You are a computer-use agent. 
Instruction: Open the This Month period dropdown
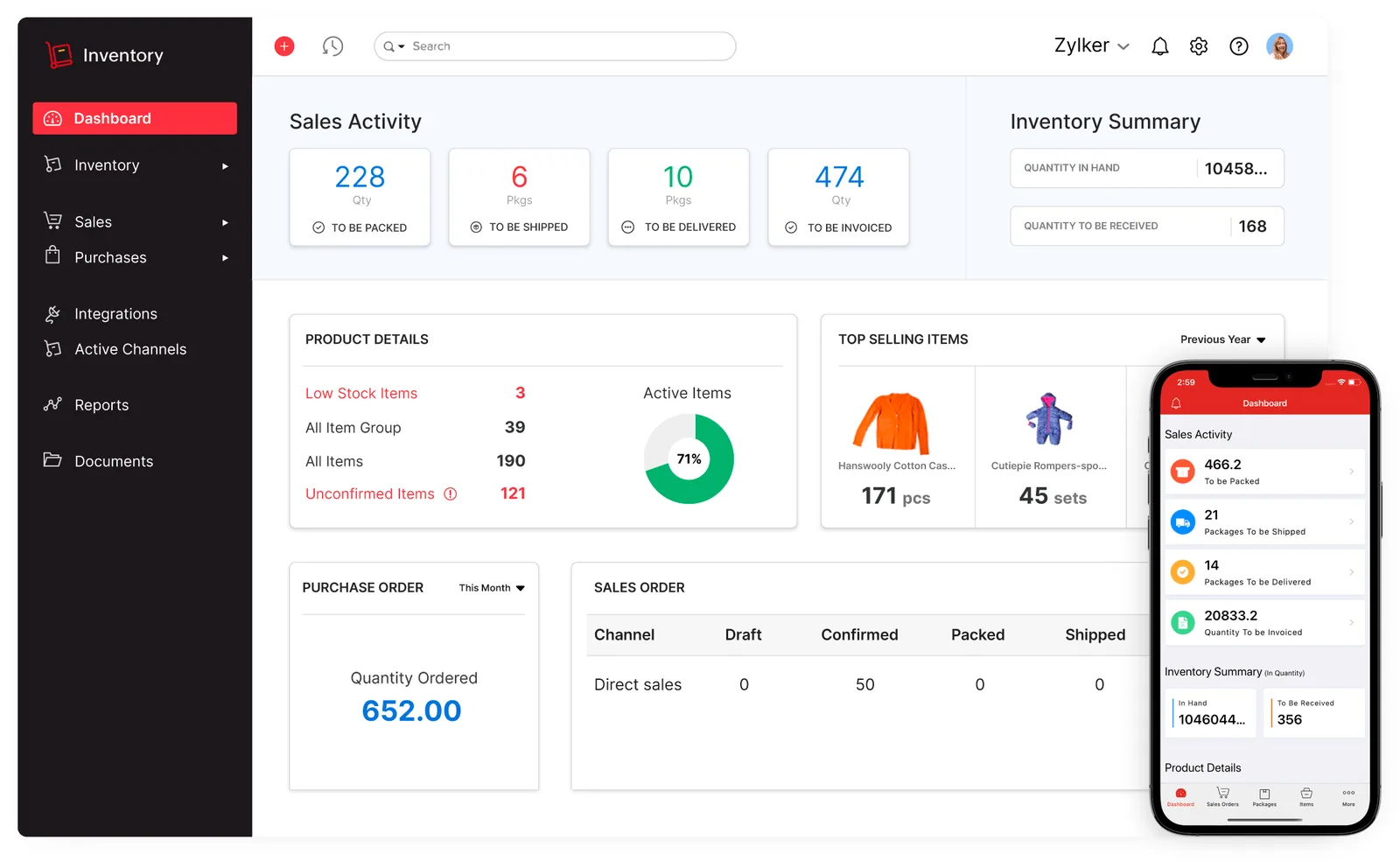point(492,588)
